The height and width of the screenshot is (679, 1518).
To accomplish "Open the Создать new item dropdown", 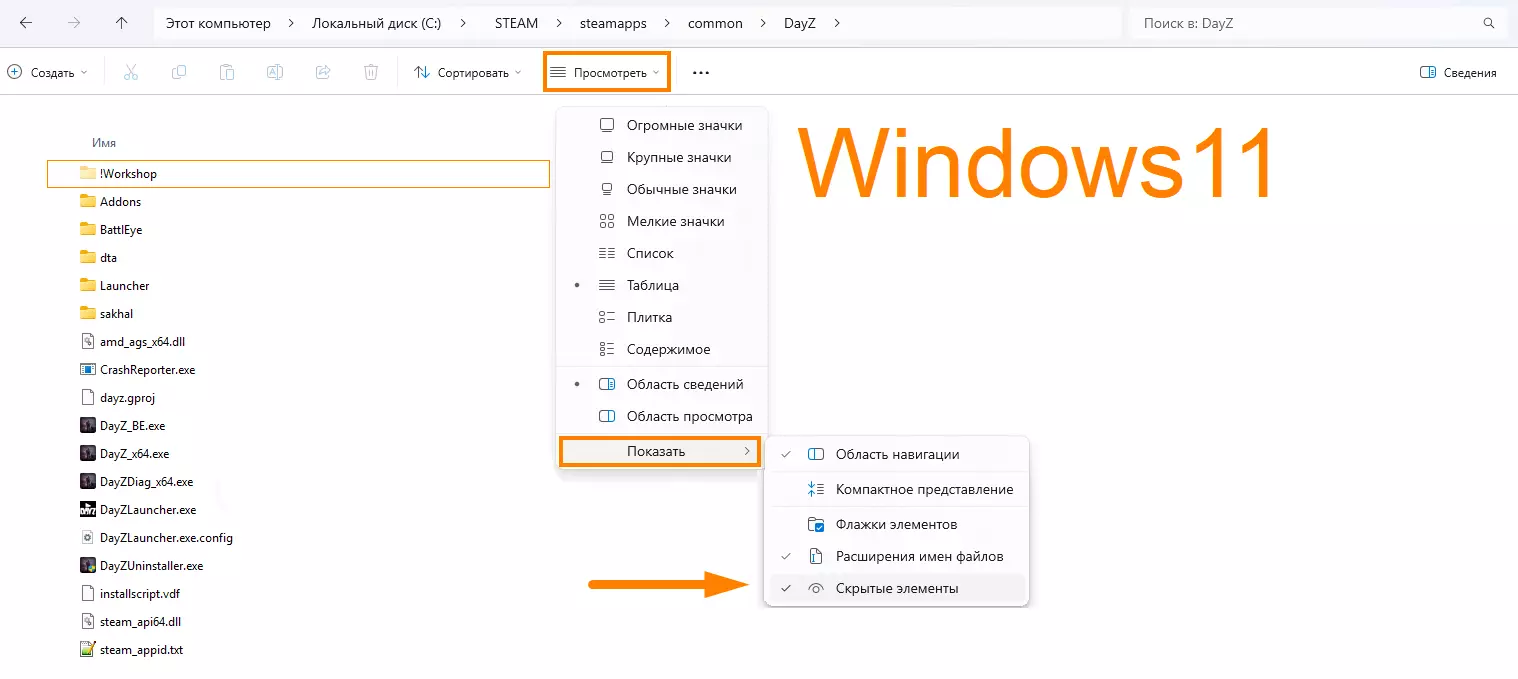I will tap(47, 72).
